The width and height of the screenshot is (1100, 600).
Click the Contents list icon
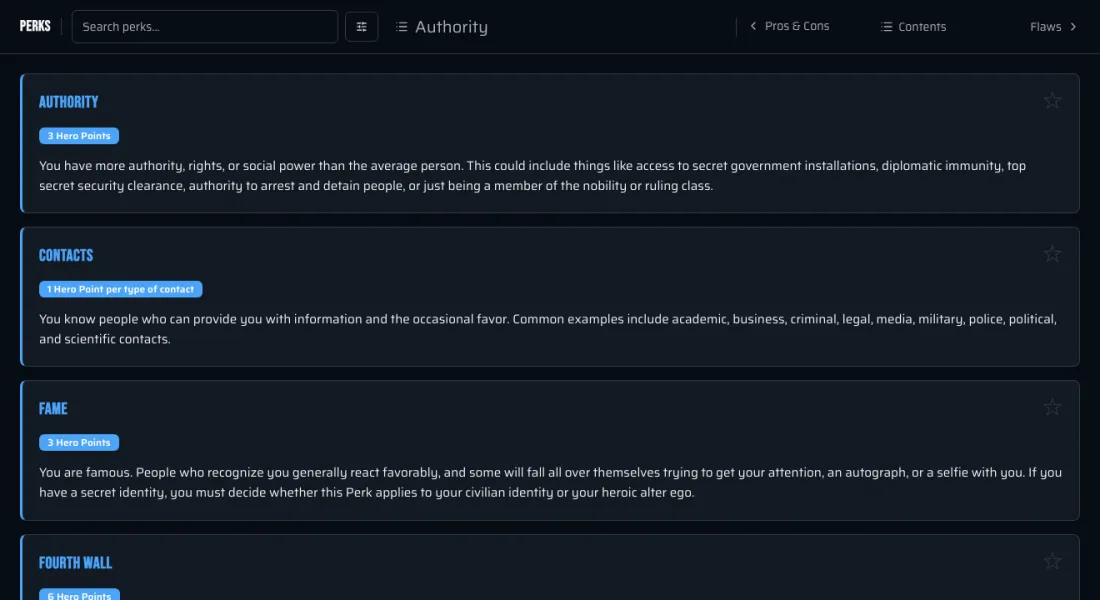(x=887, y=27)
